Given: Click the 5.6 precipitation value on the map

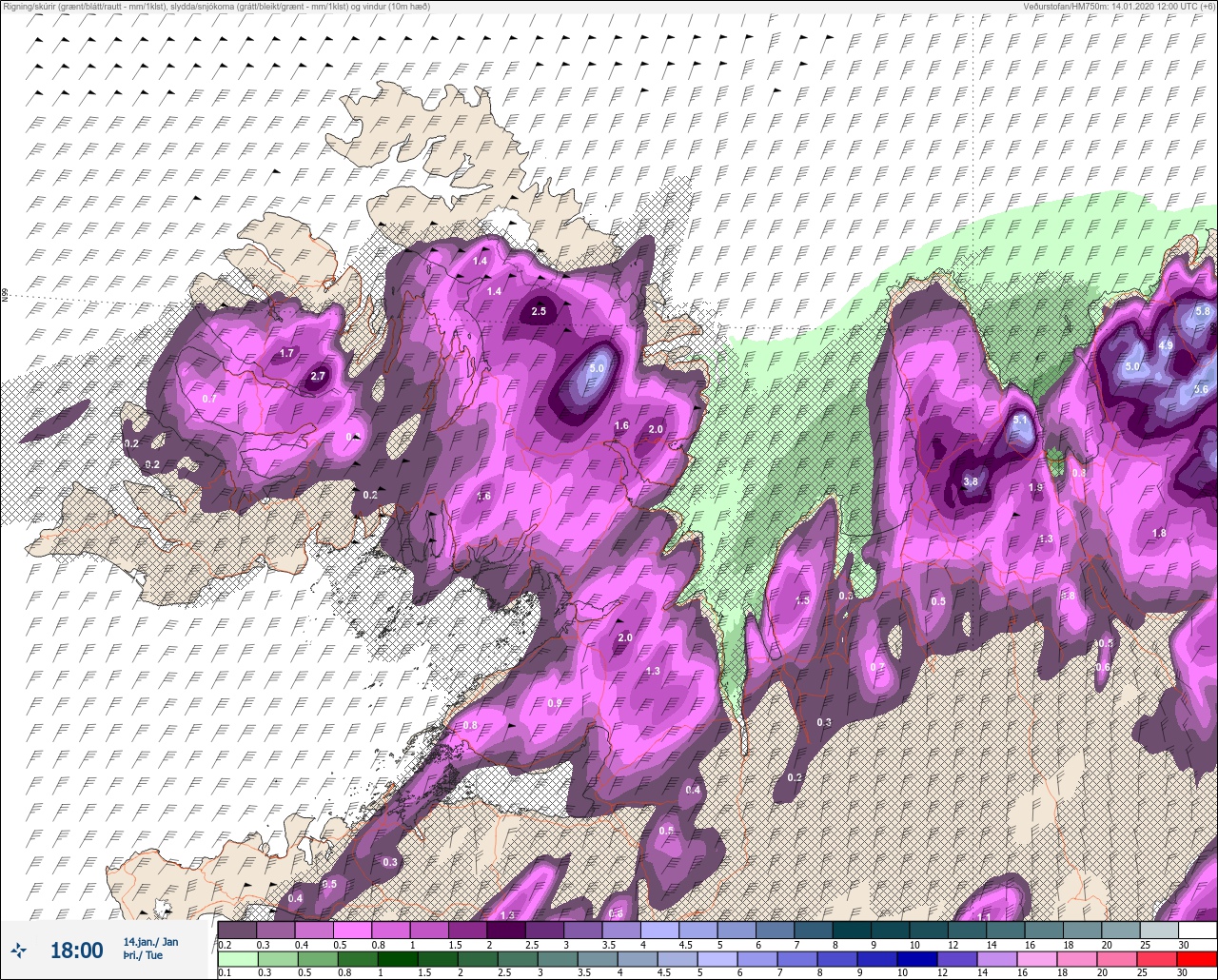Looking at the screenshot, I should pyautogui.click(x=1201, y=389).
